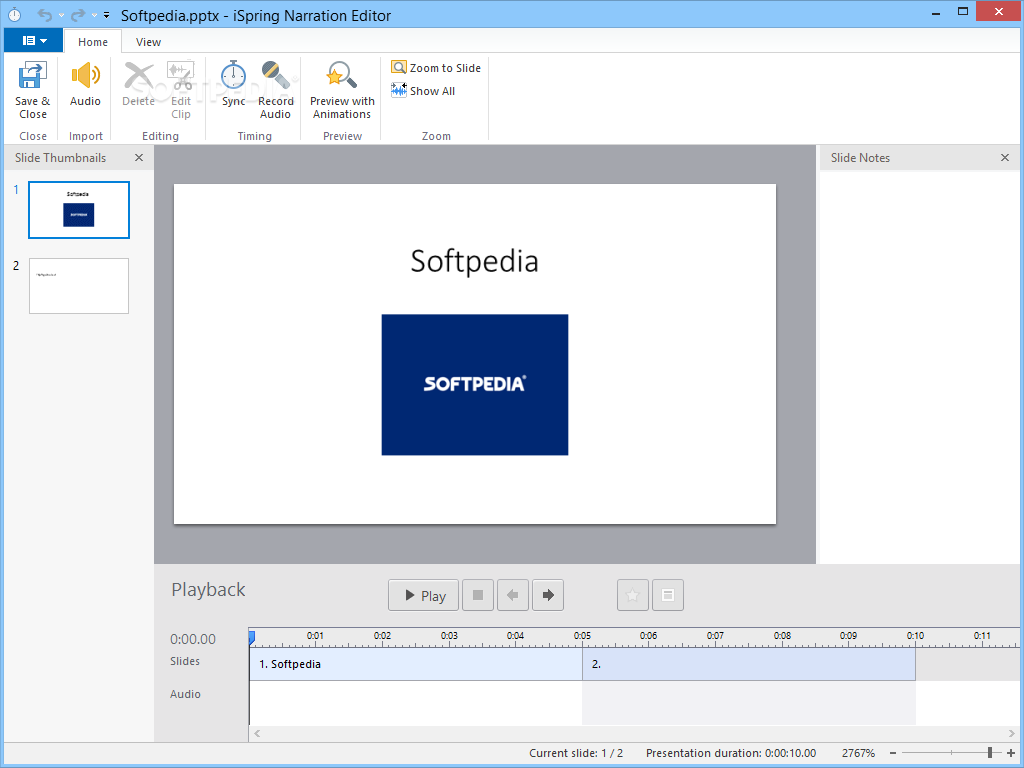
Task: Click Show All in Zoom group
Action: (x=423, y=91)
